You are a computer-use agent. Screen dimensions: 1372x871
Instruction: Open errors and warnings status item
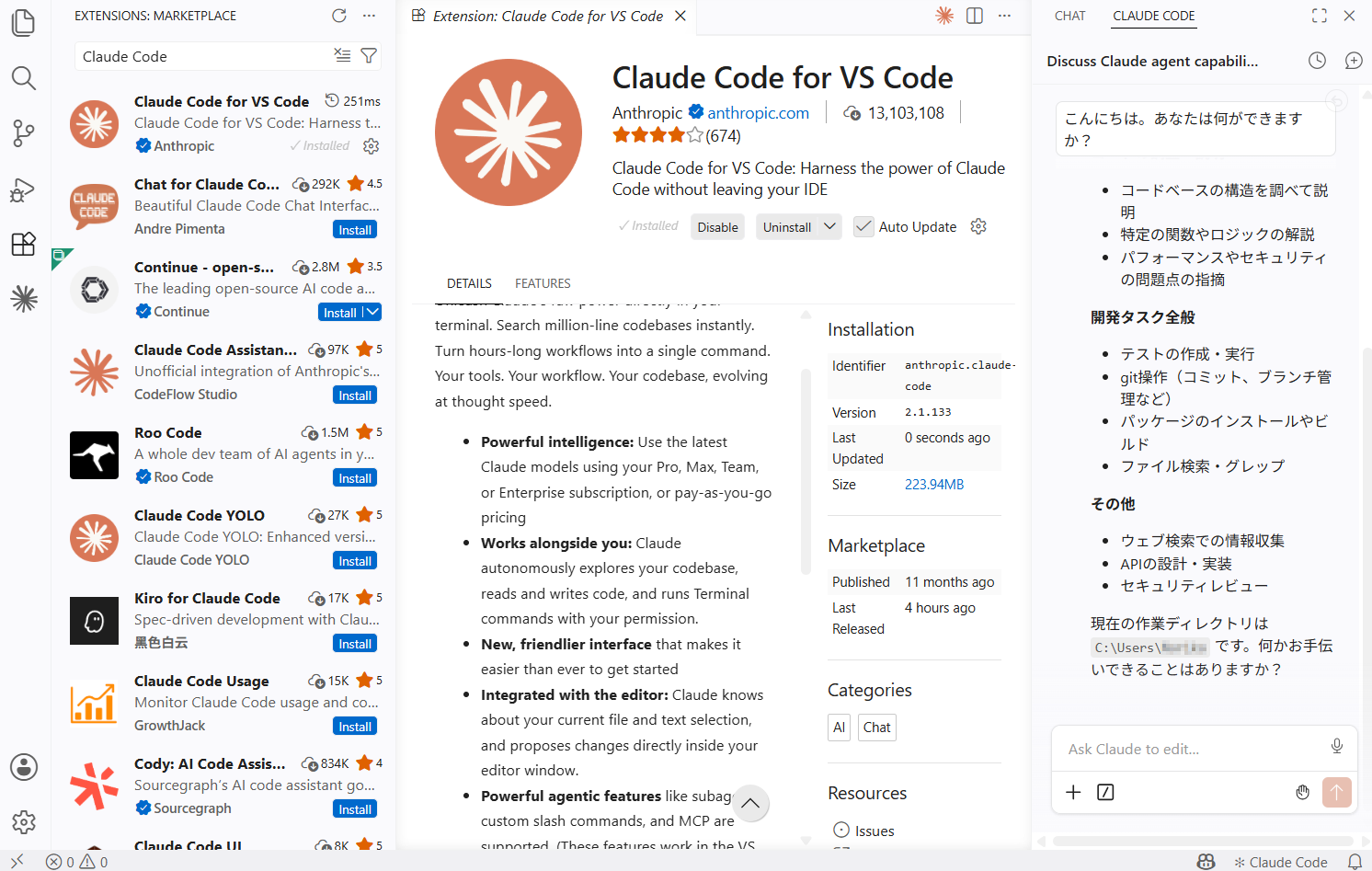(77, 862)
